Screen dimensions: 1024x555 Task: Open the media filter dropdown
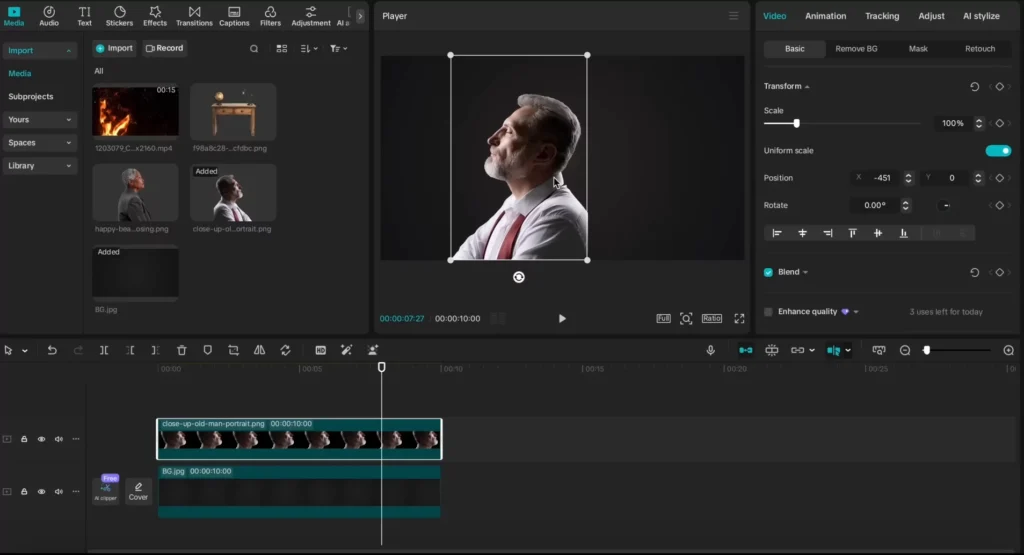338,48
